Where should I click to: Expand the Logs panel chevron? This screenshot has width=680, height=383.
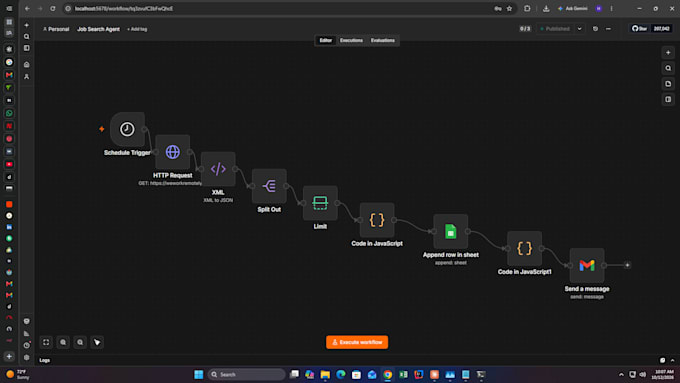pos(672,360)
